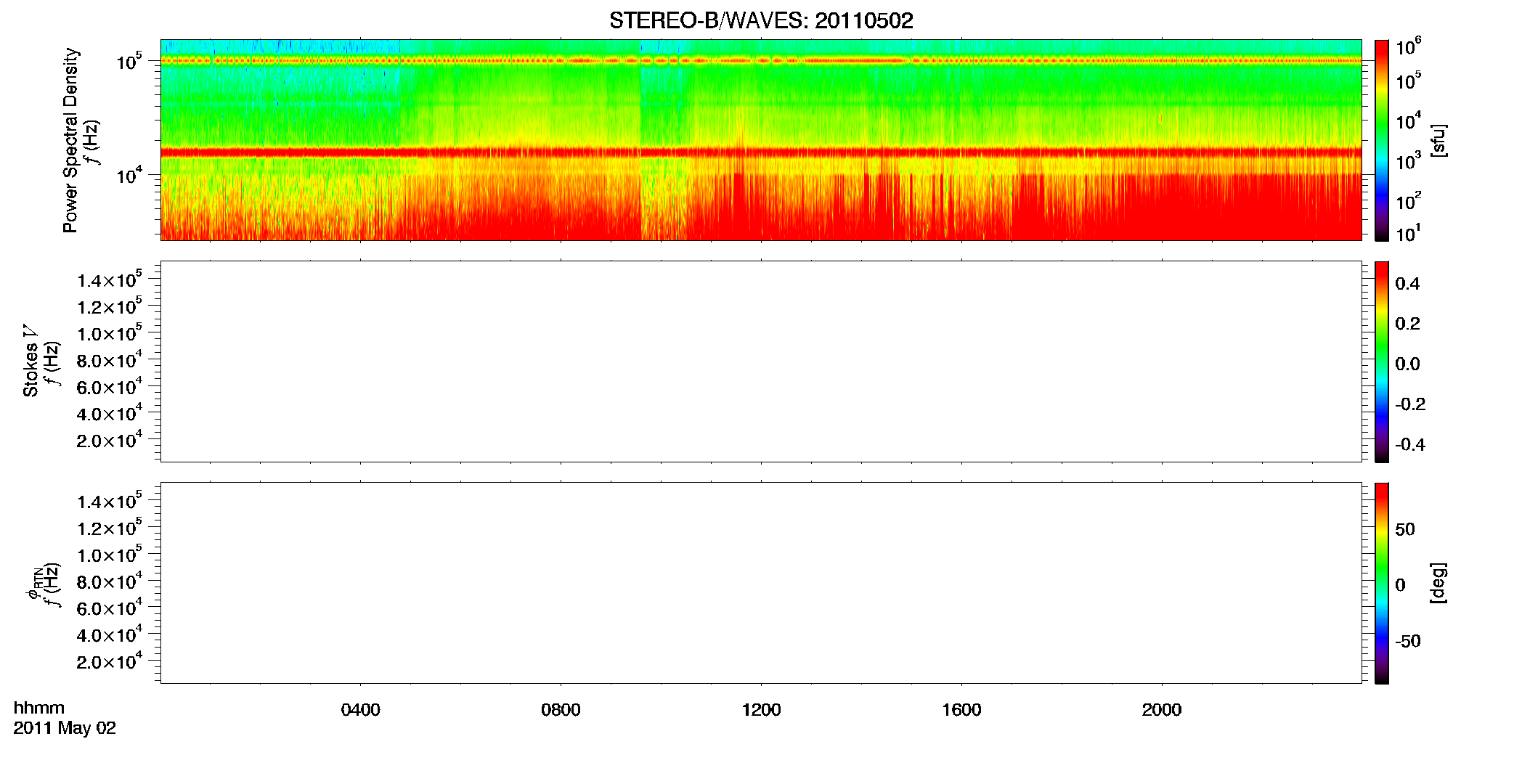Screen dimensions: 1522x784
Task: Click the rainbow color bar labeled [sfu]
Action: (1382, 140)
